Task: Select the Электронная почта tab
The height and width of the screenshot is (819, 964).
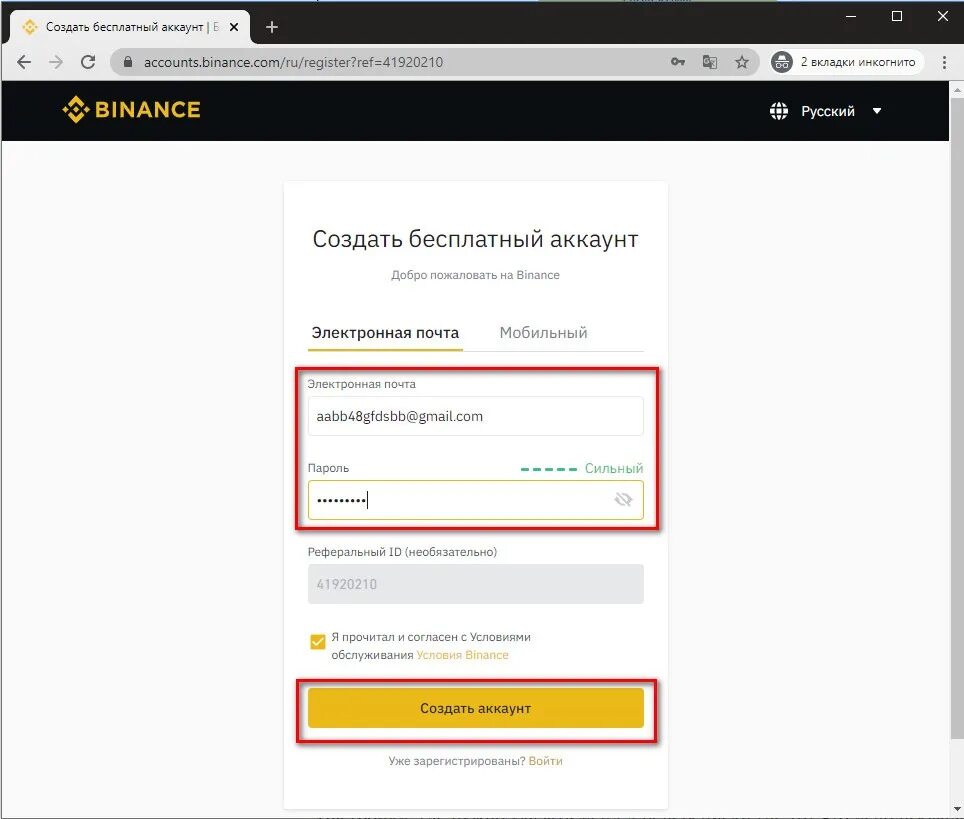Action: pos(385,333)
